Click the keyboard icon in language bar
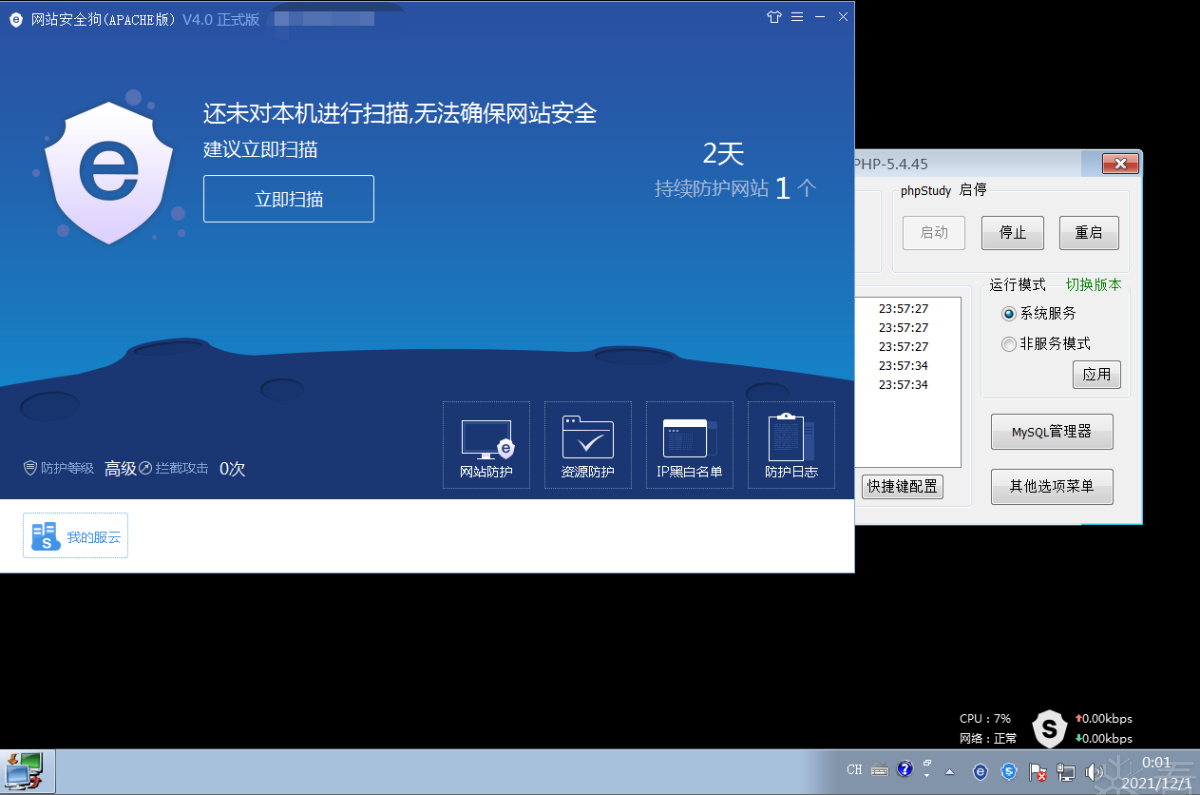This screenshot has width=1200, height=795. pyautogui.click(x=880, y=771)
